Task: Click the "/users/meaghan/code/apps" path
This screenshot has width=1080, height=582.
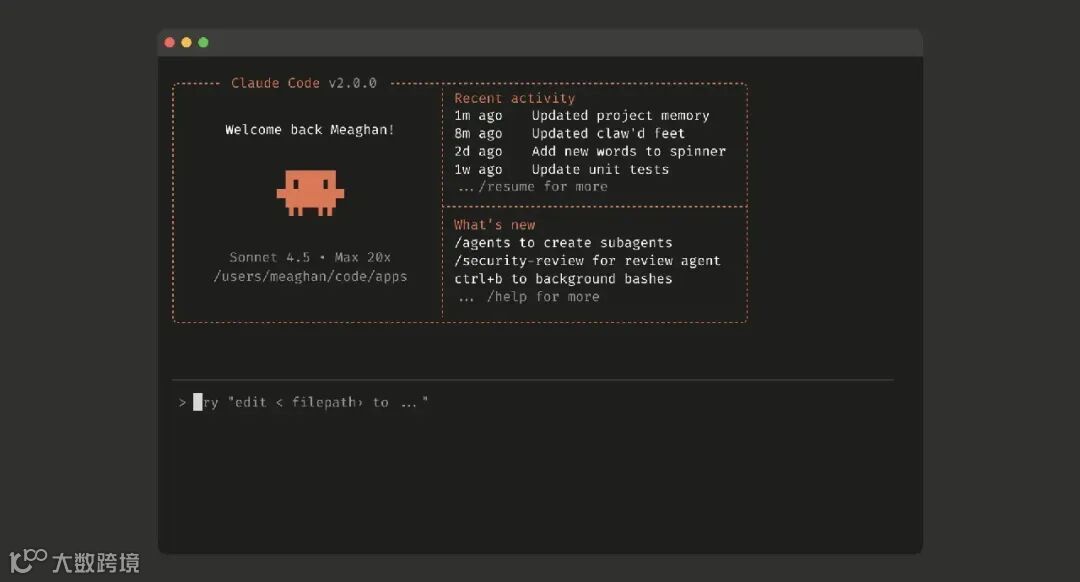Action: [x=310, y=277]
